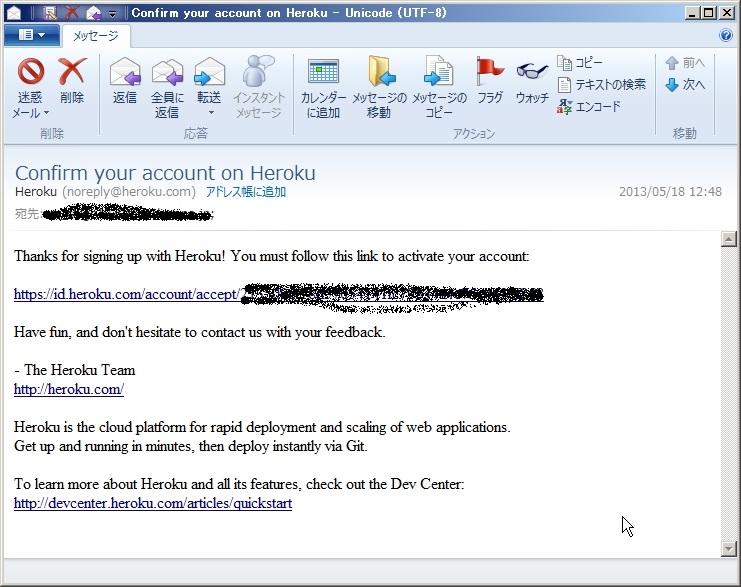Click the Copy (コピー) command
This screenshot has height=587, width=741.
pos(580,62)
